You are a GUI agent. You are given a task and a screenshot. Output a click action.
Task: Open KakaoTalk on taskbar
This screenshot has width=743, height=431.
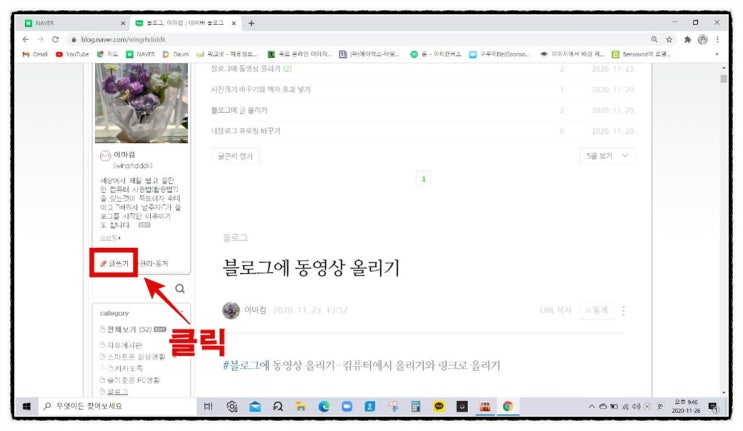(x=439, y=406)
